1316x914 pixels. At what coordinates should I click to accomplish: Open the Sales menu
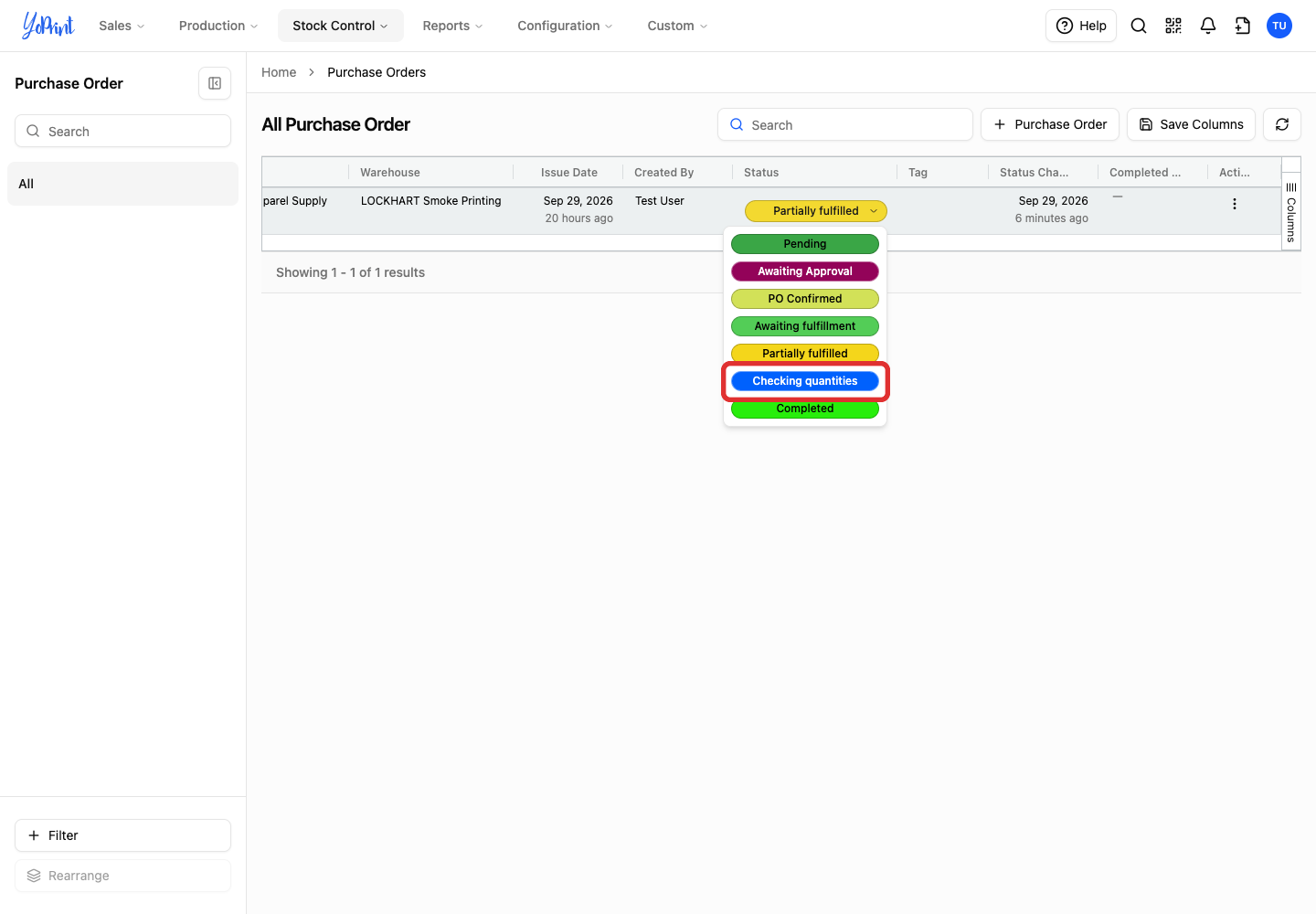(x=122, y=26)
